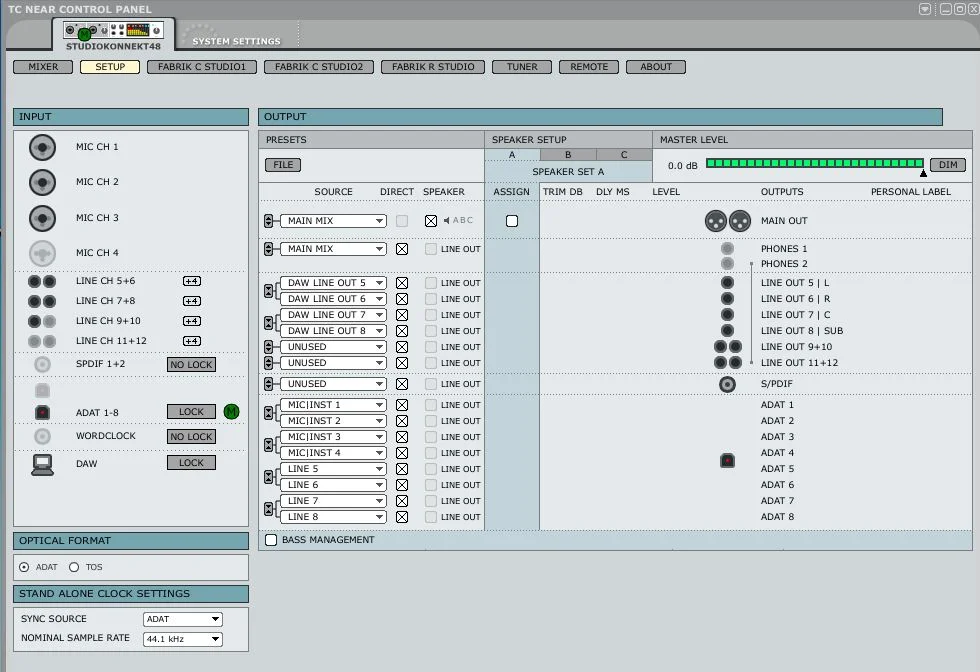
Task: Open the UNUSED source dropdown in S/PDIF row
Action: click(333, 384)
